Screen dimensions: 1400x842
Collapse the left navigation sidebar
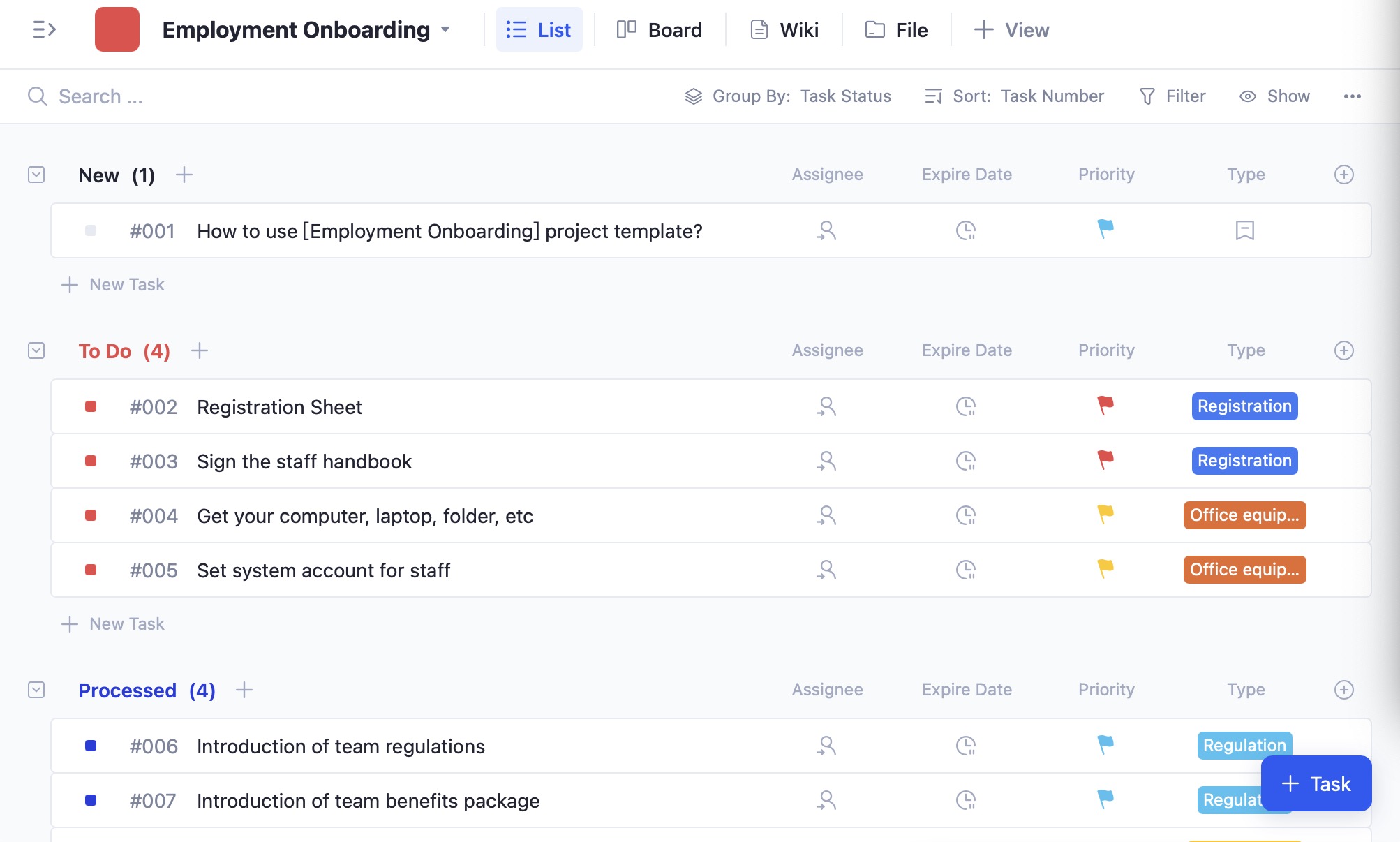tap(43, 29)
